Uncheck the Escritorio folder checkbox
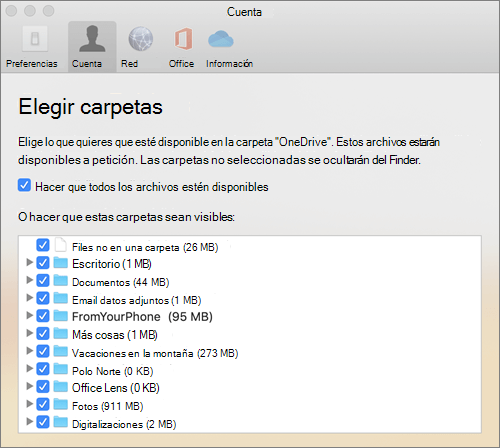The height and width of the screenshot is (448, 500). click(43, 263)
